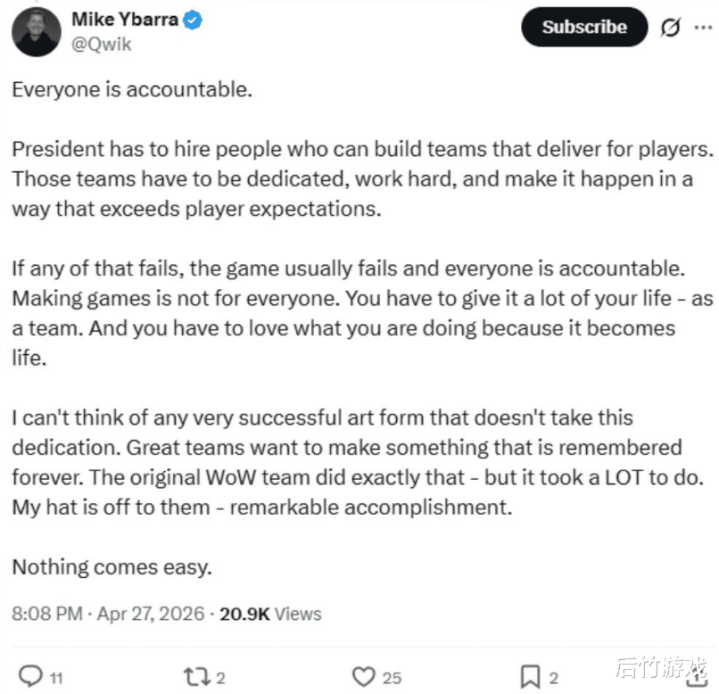719x694 pixels.
Task: View the 20.9K Views analytics
Action: coord(271,613)
